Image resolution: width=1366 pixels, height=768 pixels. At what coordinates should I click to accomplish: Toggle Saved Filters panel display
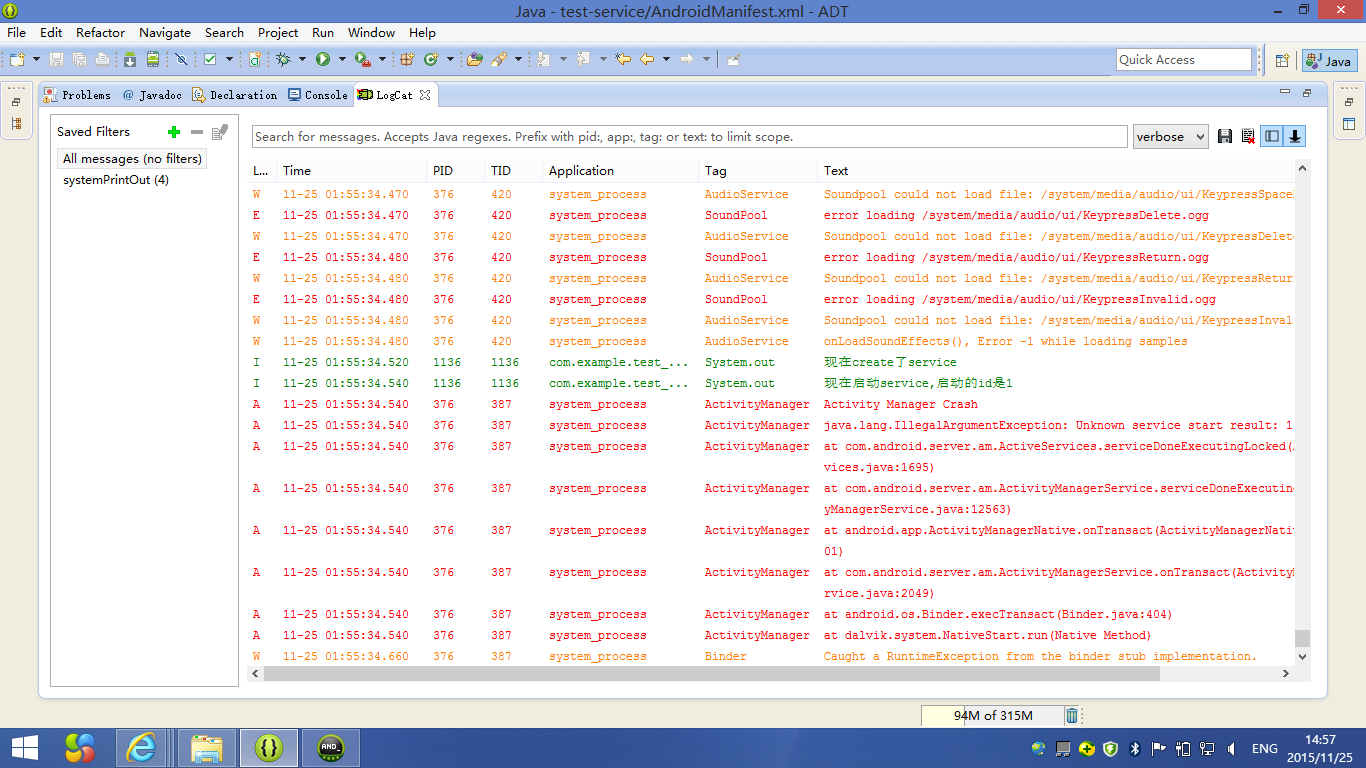point(1272,137)
